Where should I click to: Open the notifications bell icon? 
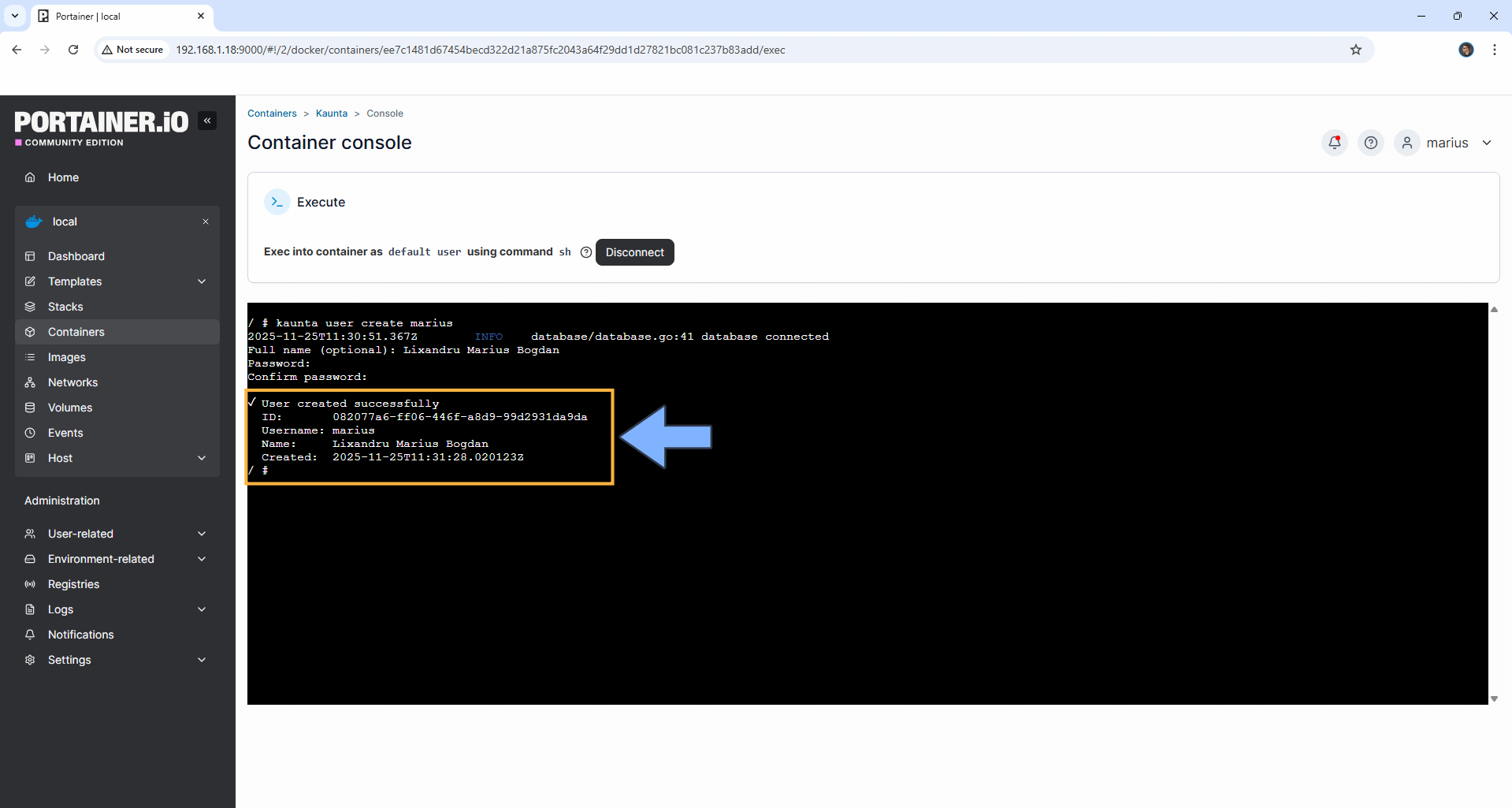click(1334, 143)
